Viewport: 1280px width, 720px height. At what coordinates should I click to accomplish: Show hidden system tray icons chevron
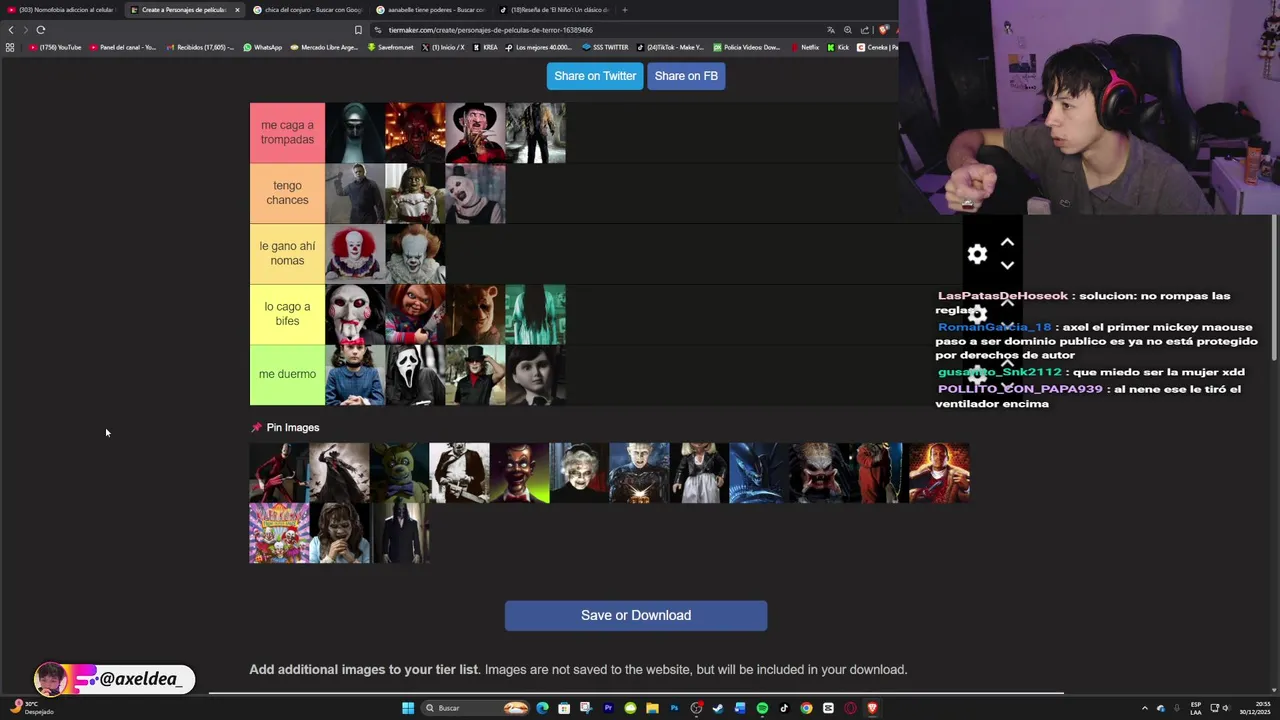click(1145, 708)
